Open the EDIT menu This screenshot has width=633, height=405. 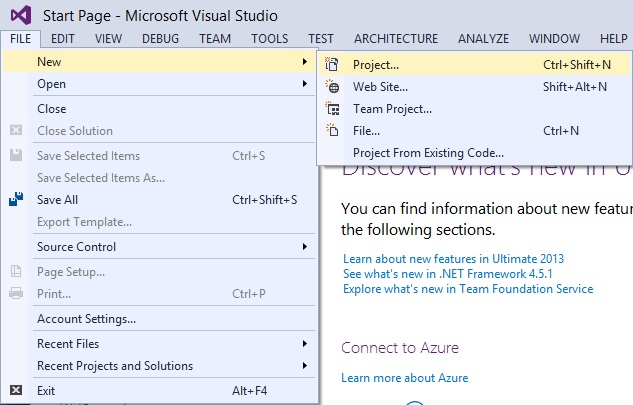point(63,39)
